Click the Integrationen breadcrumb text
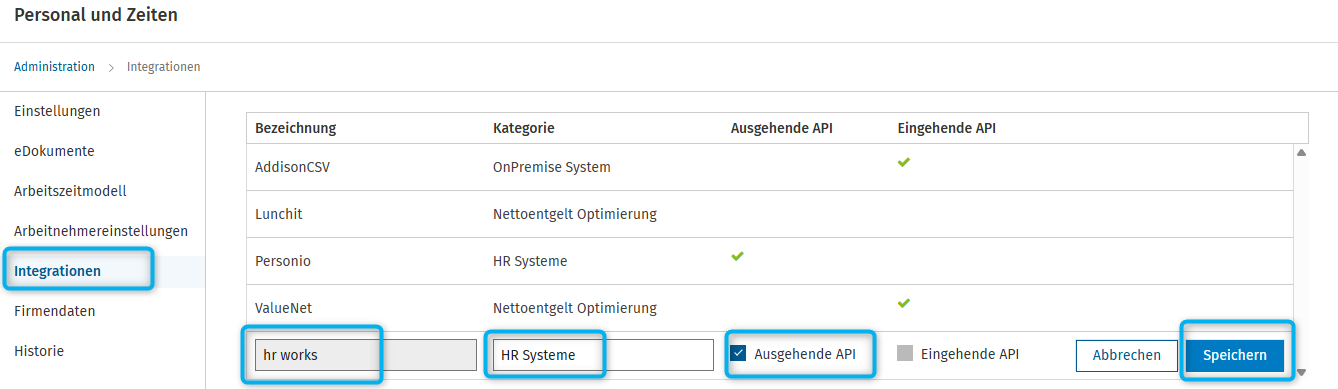 pos(163,67)
